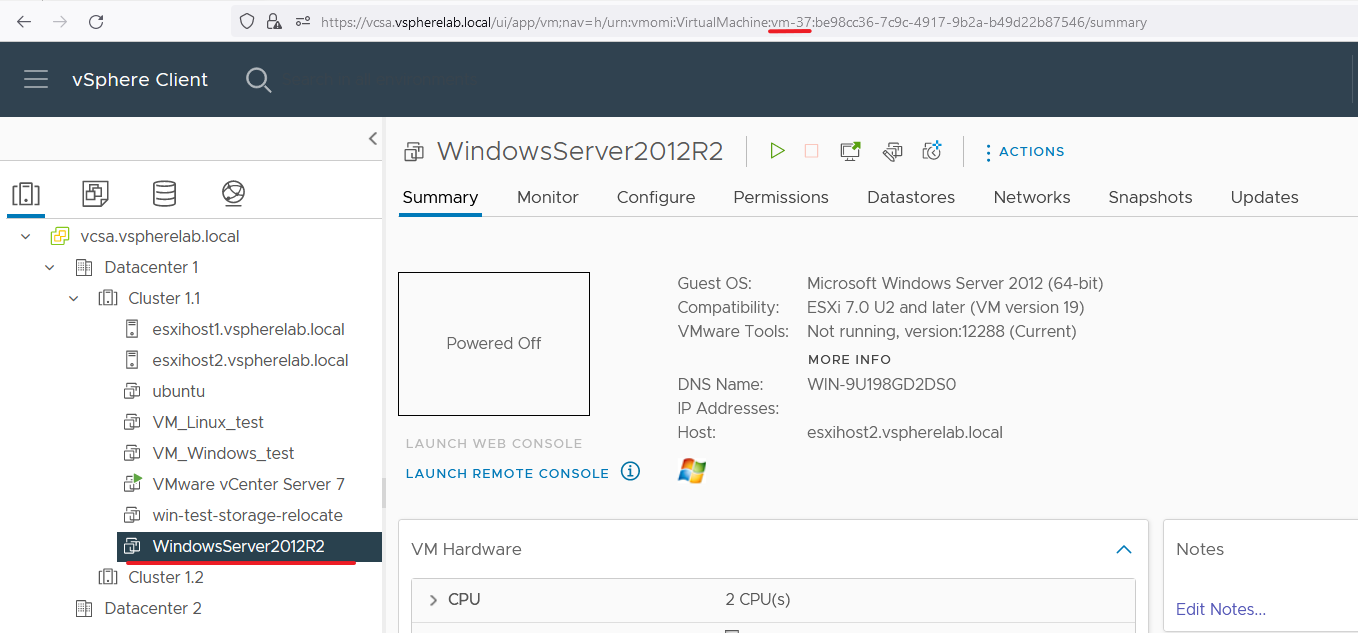Open the Networks inventory view
The height and width of the screenshot is (633, 1358).
(233, 193)
